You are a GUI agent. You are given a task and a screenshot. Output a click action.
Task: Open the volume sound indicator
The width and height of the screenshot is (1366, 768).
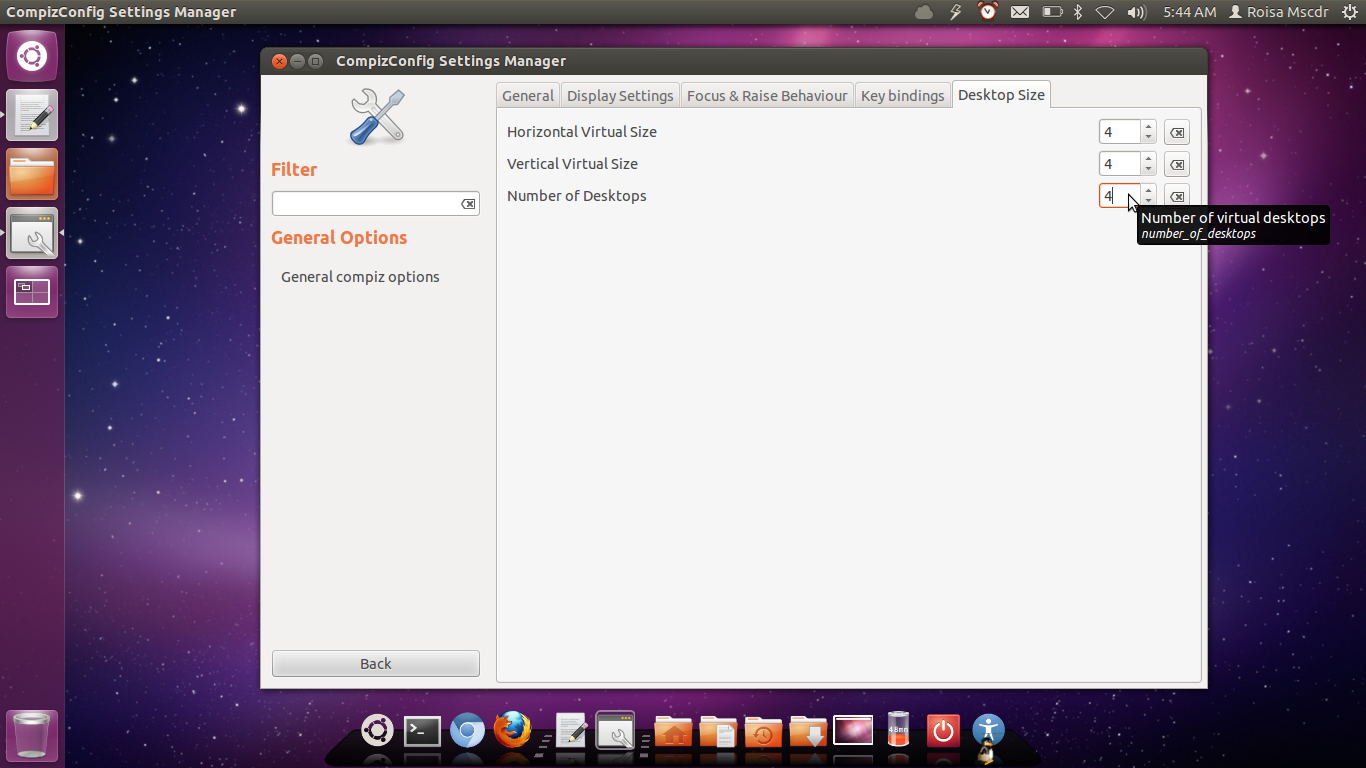tap(1136, 12)
